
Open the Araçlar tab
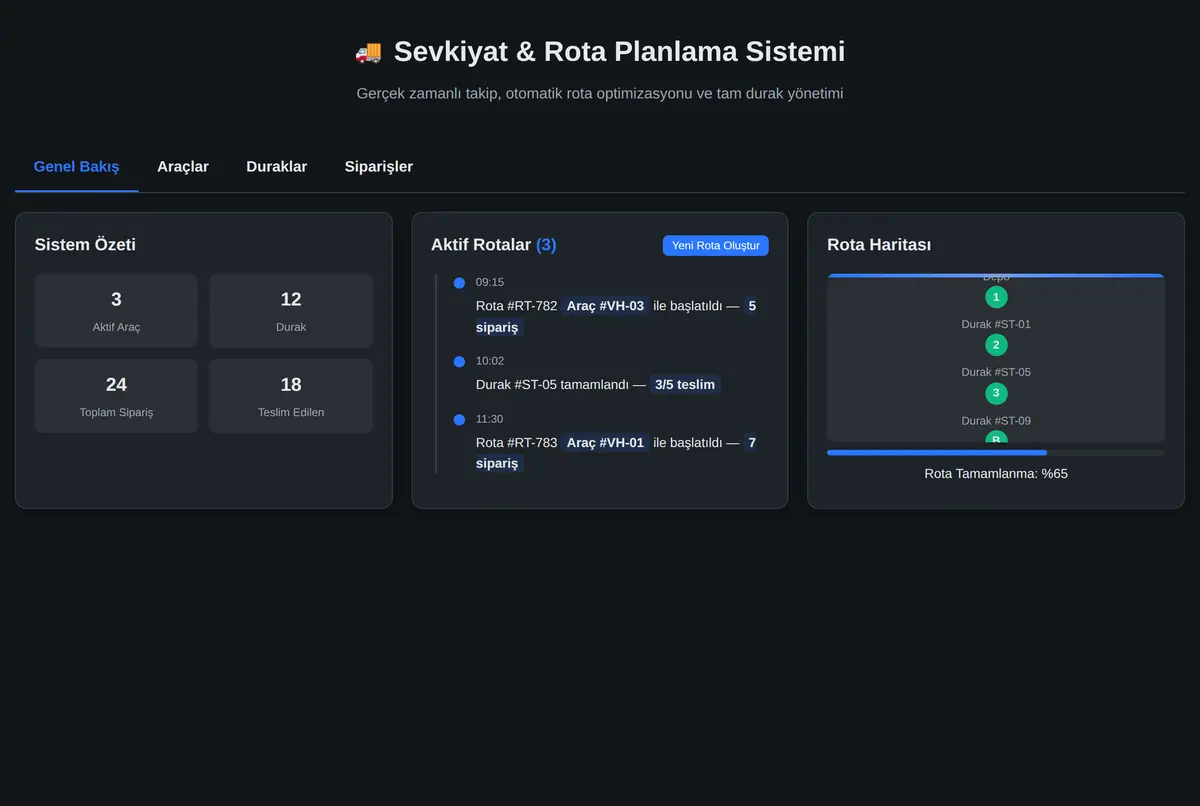click(x=183, y=167)
